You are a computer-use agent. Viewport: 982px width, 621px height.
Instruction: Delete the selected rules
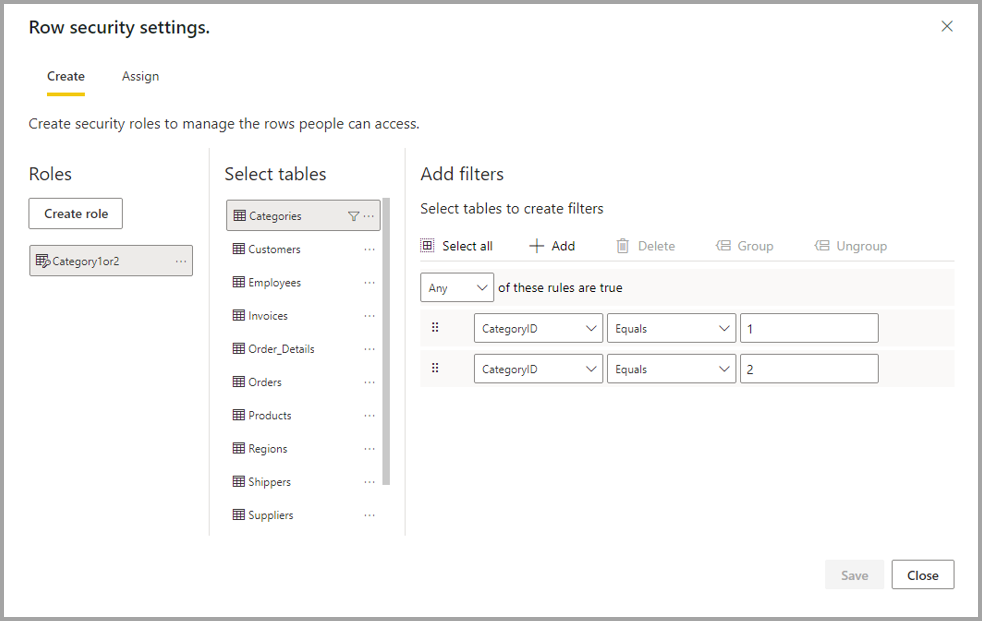[x=646, y=246]
